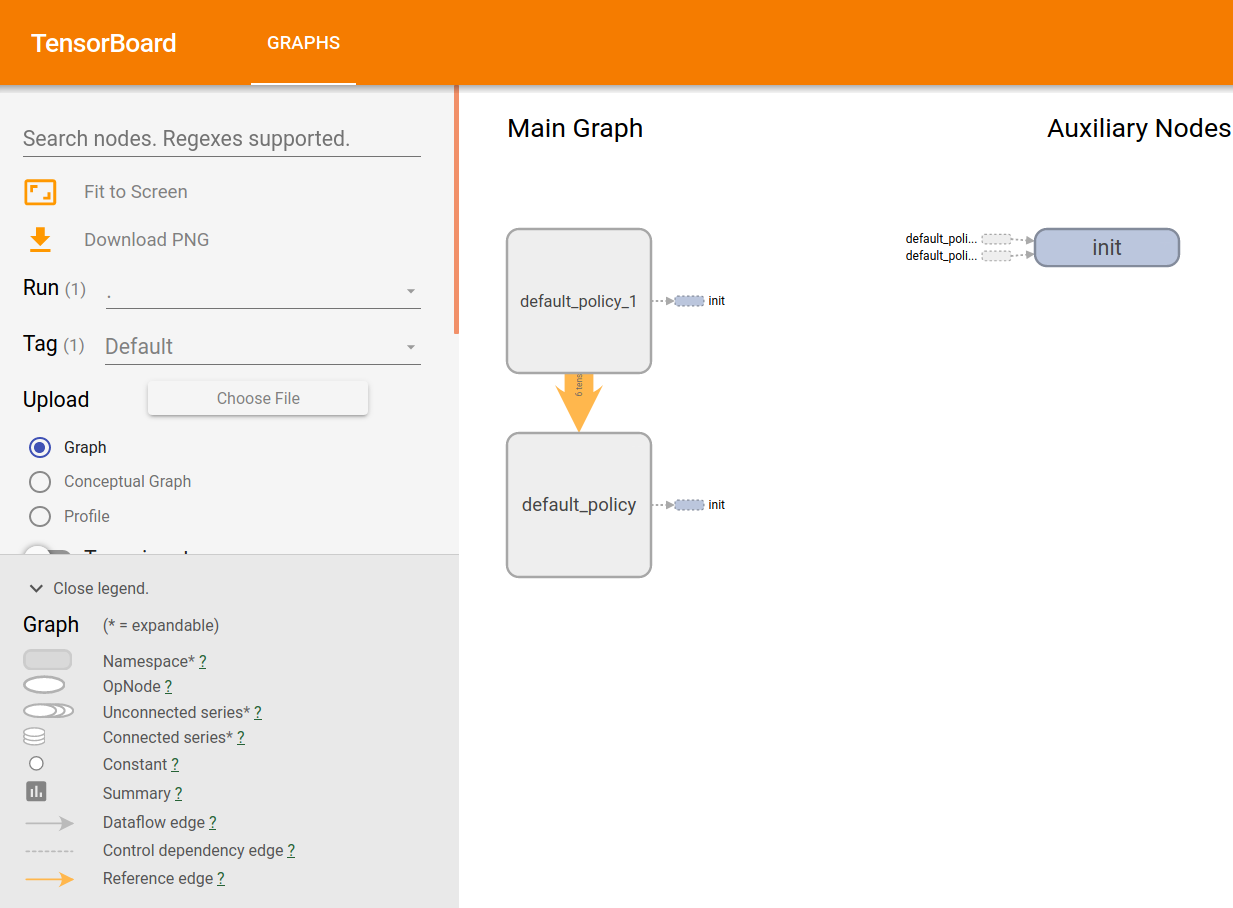1233x908 pixels.
Task: Select the Conceptual Graph radio option
Action: (40, 482)
